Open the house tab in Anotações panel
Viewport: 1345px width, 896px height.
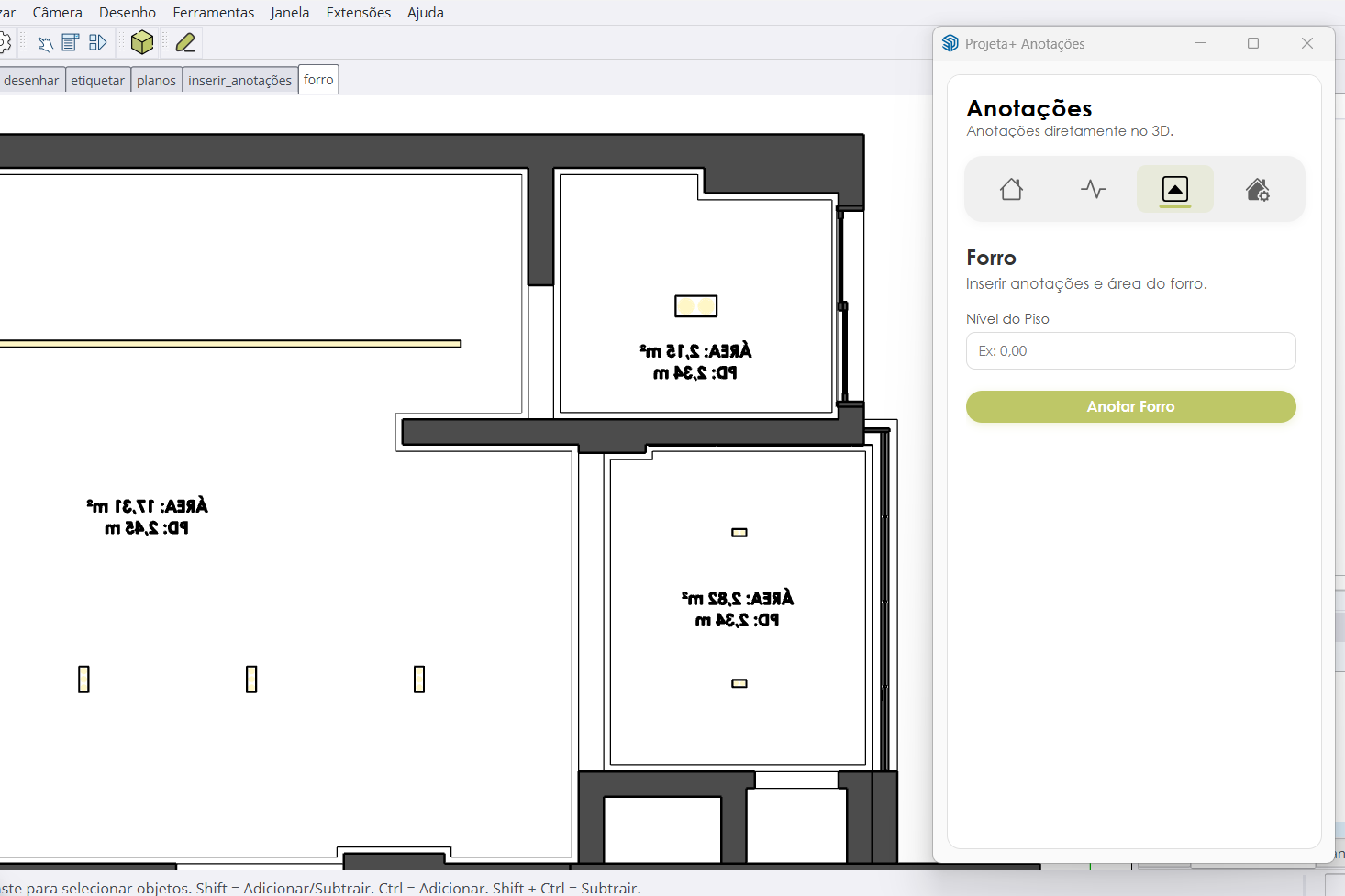1011,190
